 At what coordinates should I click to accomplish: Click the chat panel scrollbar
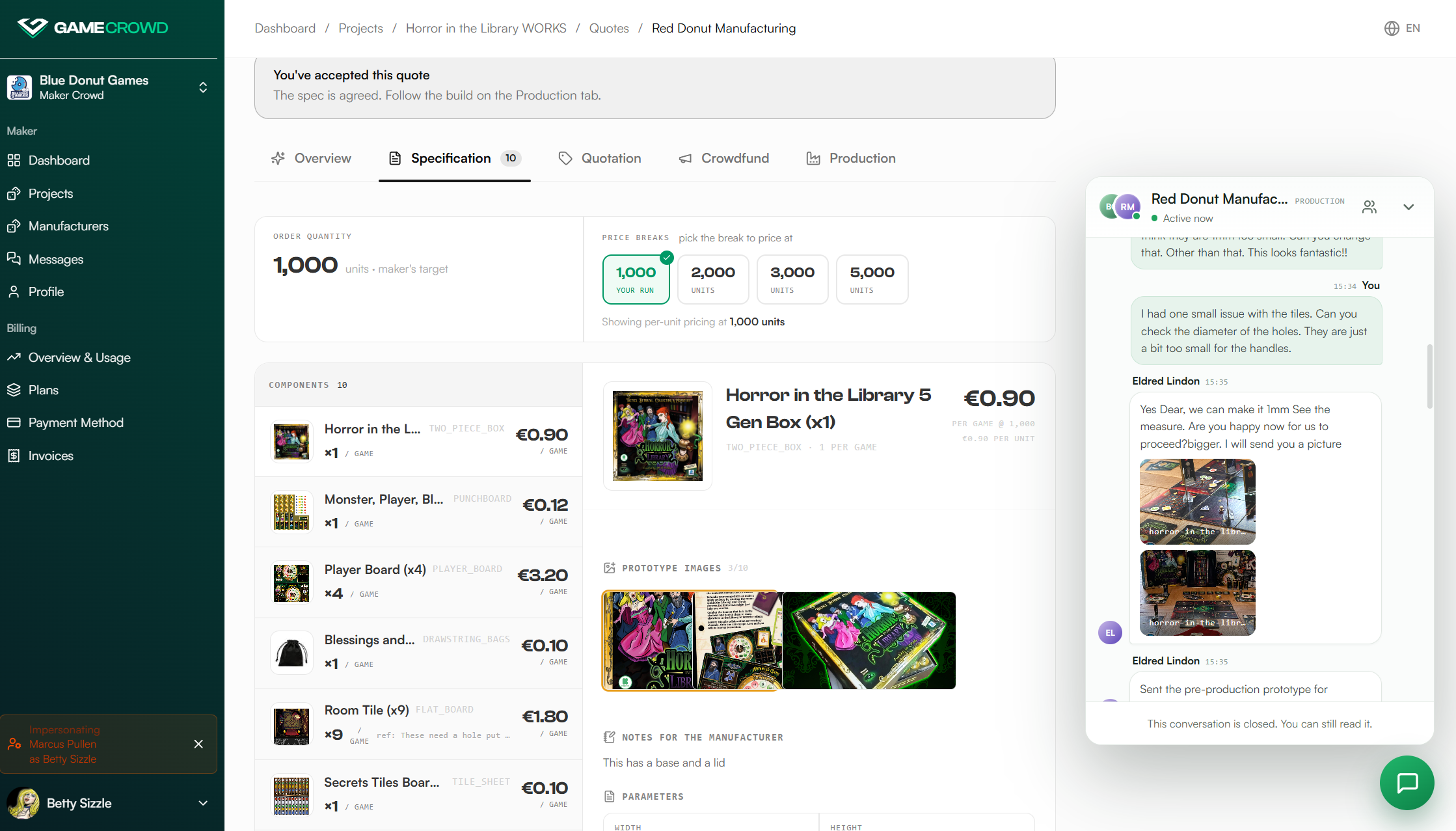[1429, 376]
